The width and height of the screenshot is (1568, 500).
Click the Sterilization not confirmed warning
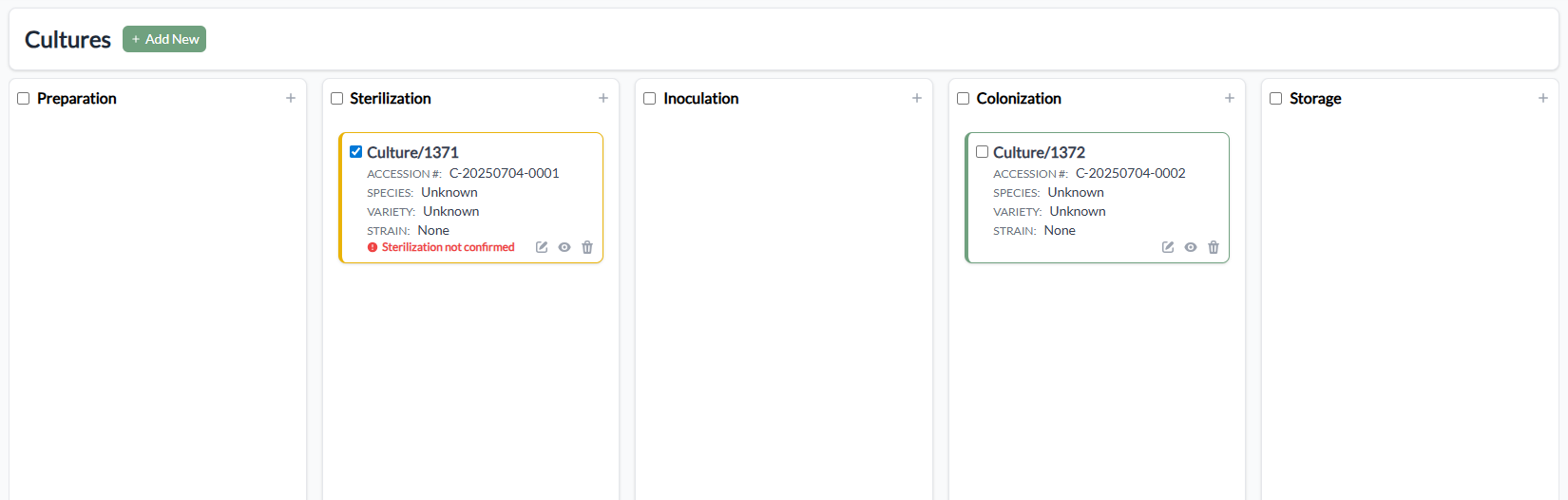point(448,247)
